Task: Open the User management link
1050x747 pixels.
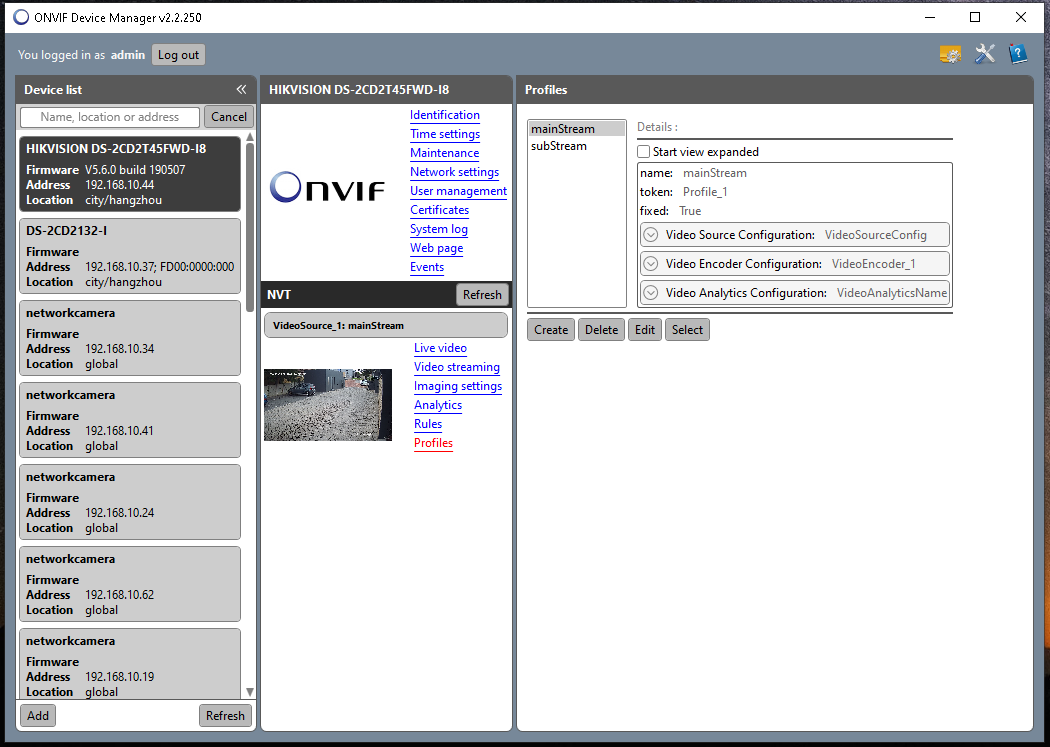Action: click(x=459, y=191)
